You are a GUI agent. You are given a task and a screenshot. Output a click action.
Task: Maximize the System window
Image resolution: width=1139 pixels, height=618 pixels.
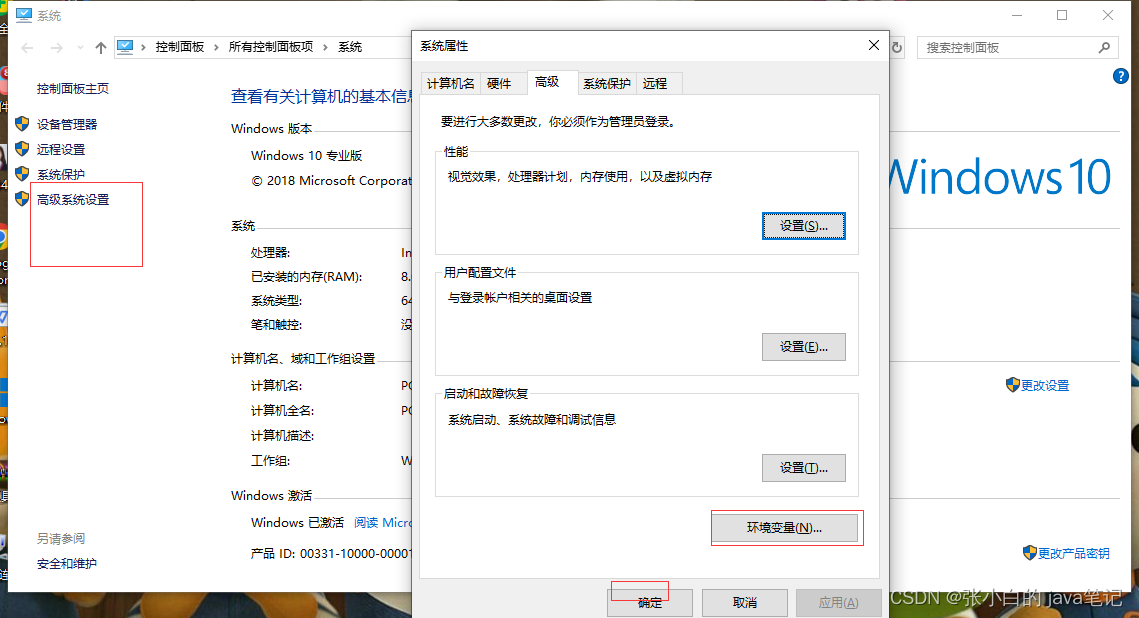click(1062, 15)
